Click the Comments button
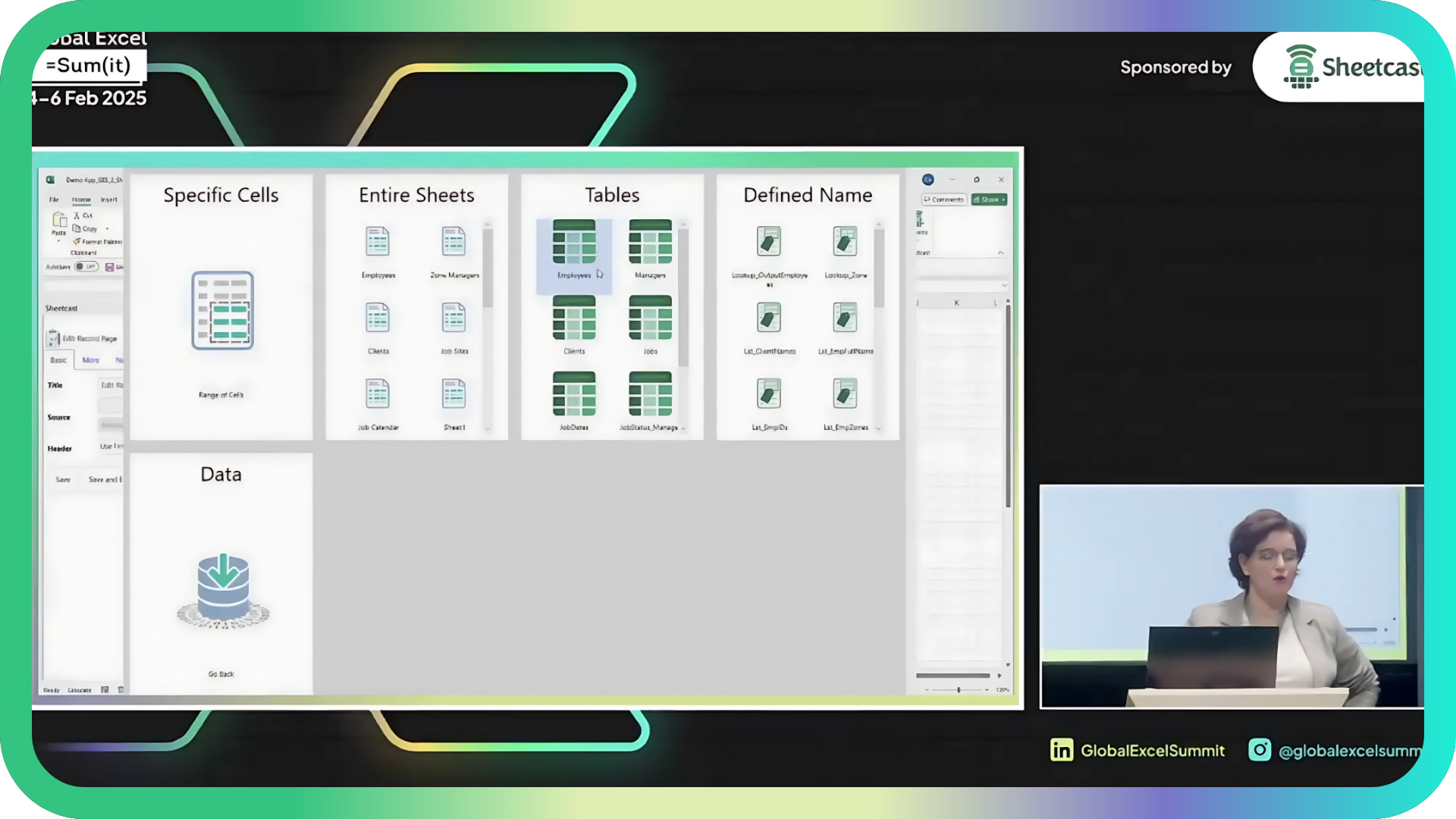The height and width of the screenshot is (819, 1456). pyautogui.click(x=944, y=199)
